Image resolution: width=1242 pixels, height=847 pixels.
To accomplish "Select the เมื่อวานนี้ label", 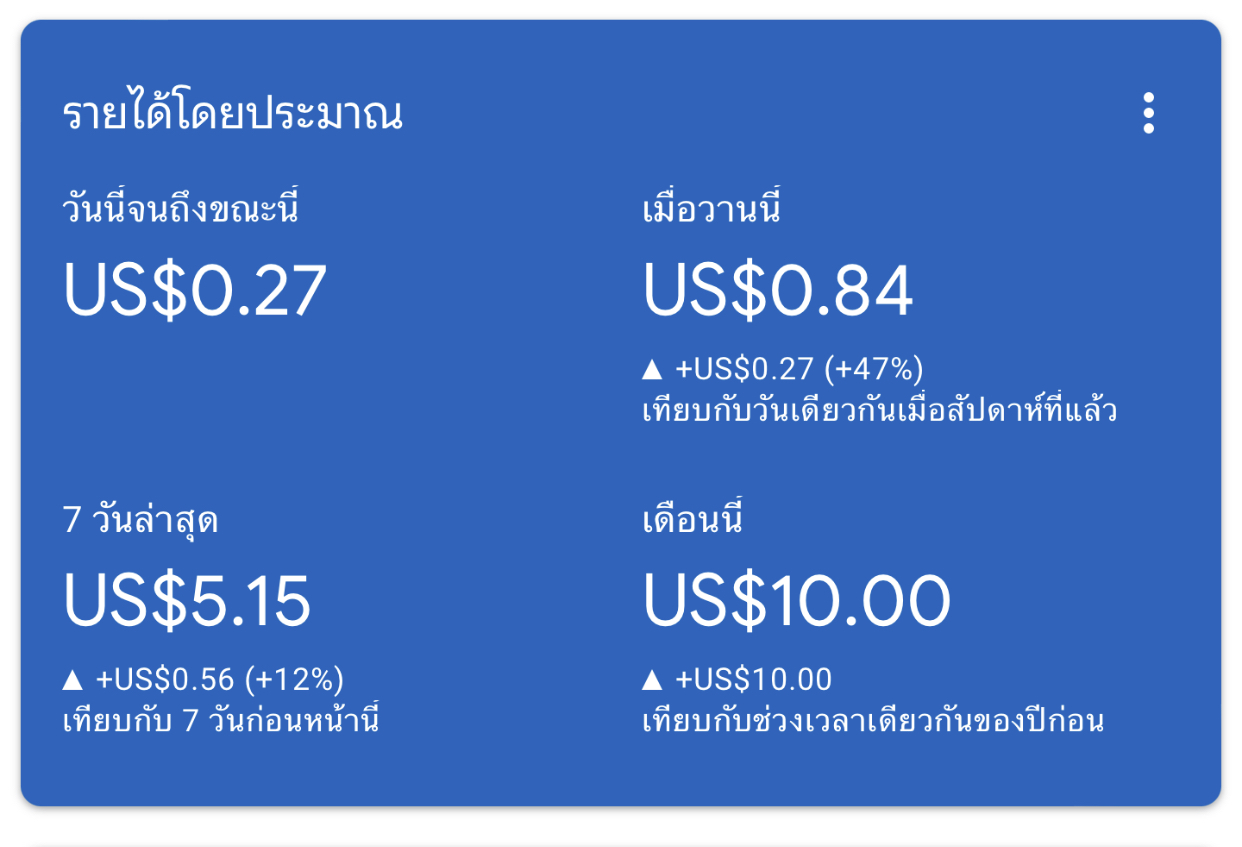I will click(711, 211).
